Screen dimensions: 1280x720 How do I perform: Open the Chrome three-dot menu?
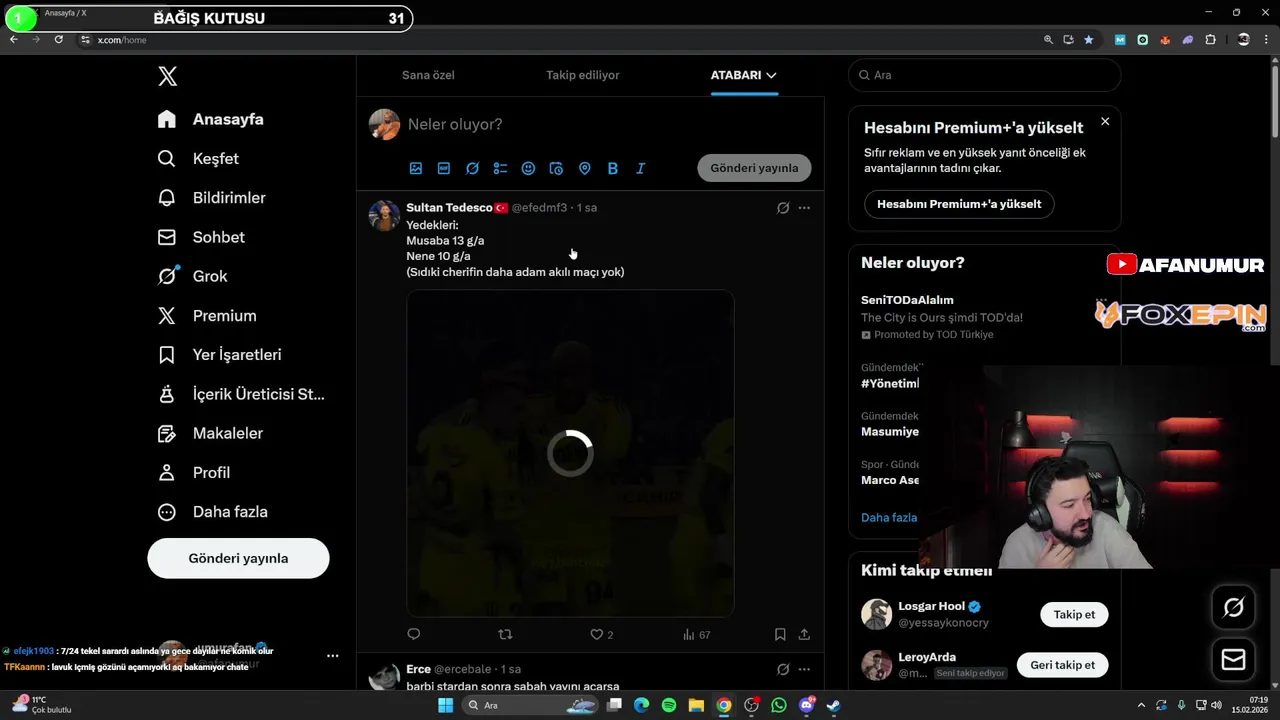pos(1268,40)
